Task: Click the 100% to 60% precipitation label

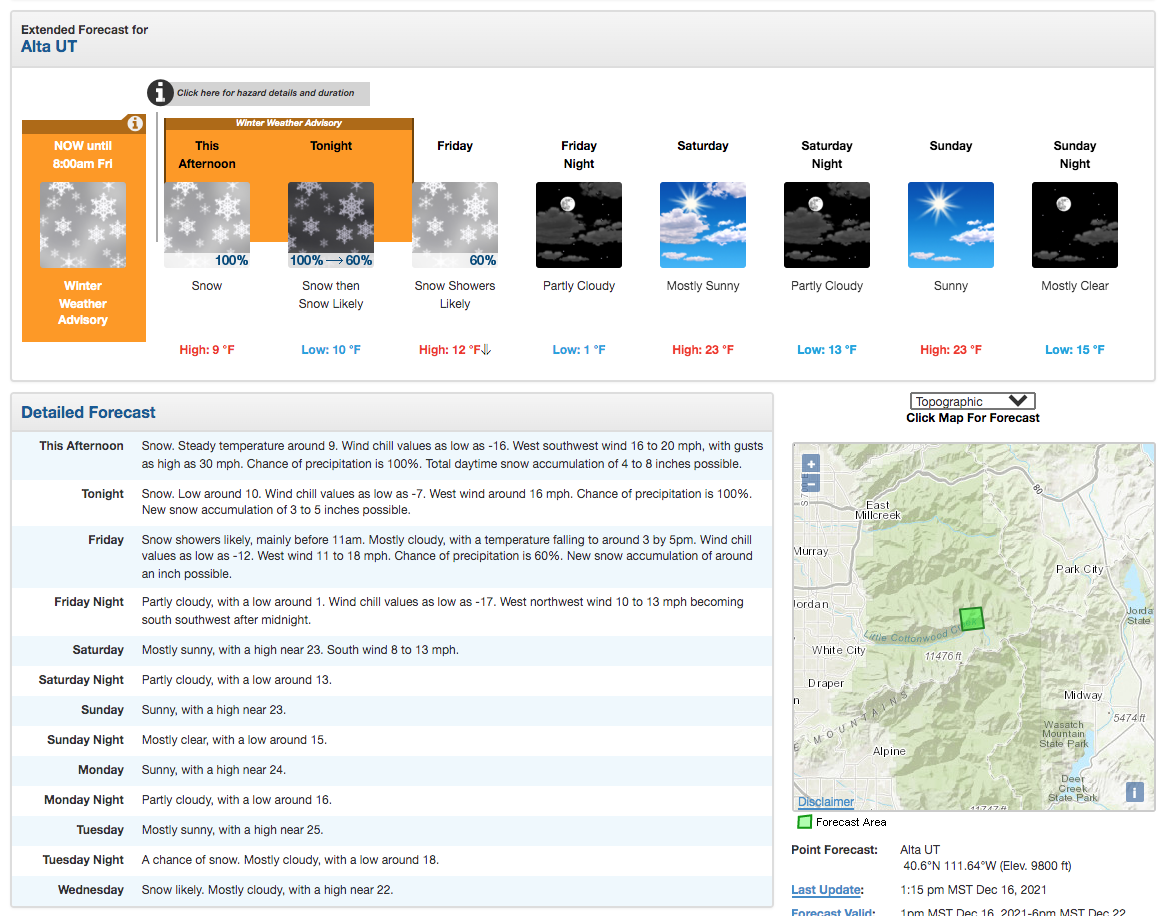Action: (331, 260)
